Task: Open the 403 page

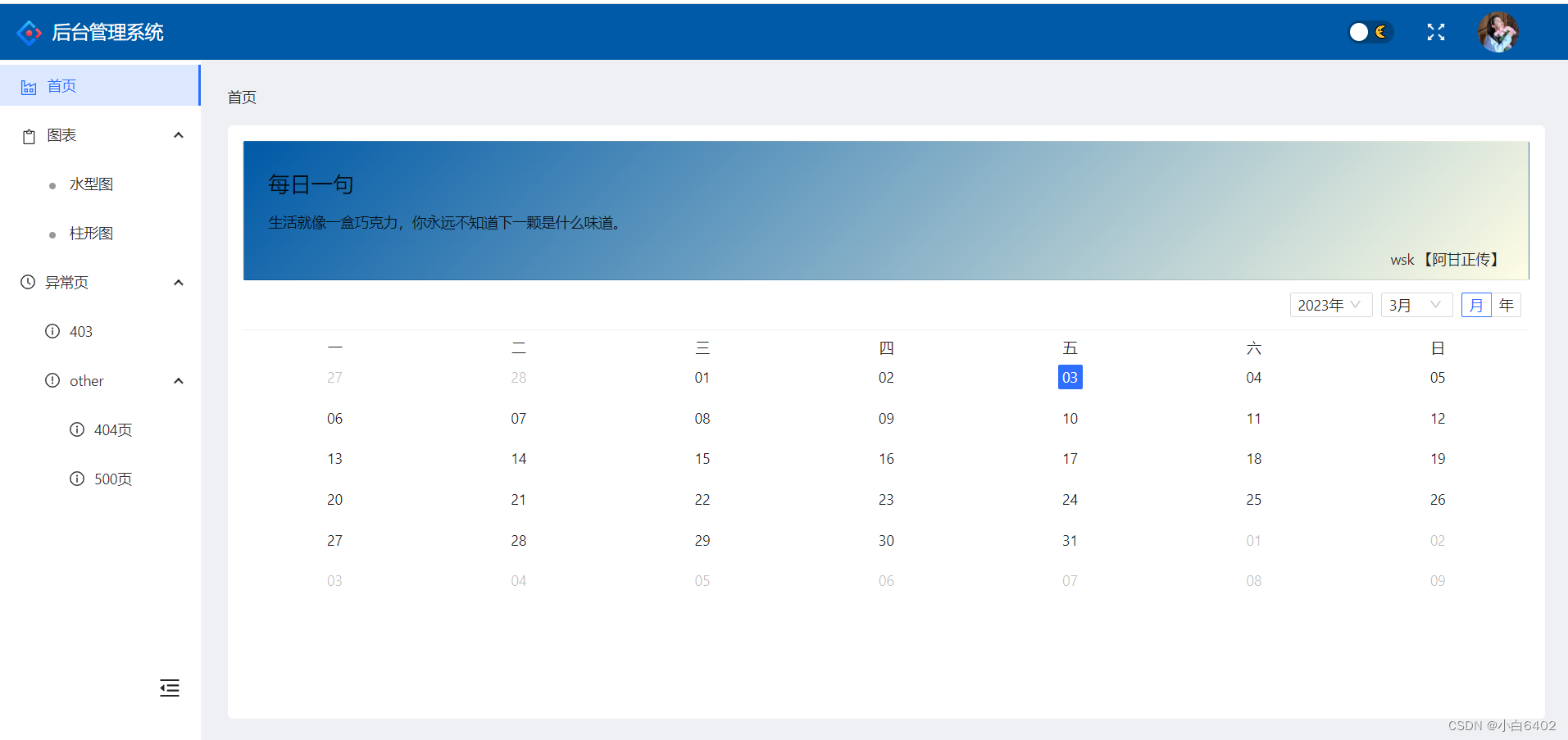Action: (81, 332)
